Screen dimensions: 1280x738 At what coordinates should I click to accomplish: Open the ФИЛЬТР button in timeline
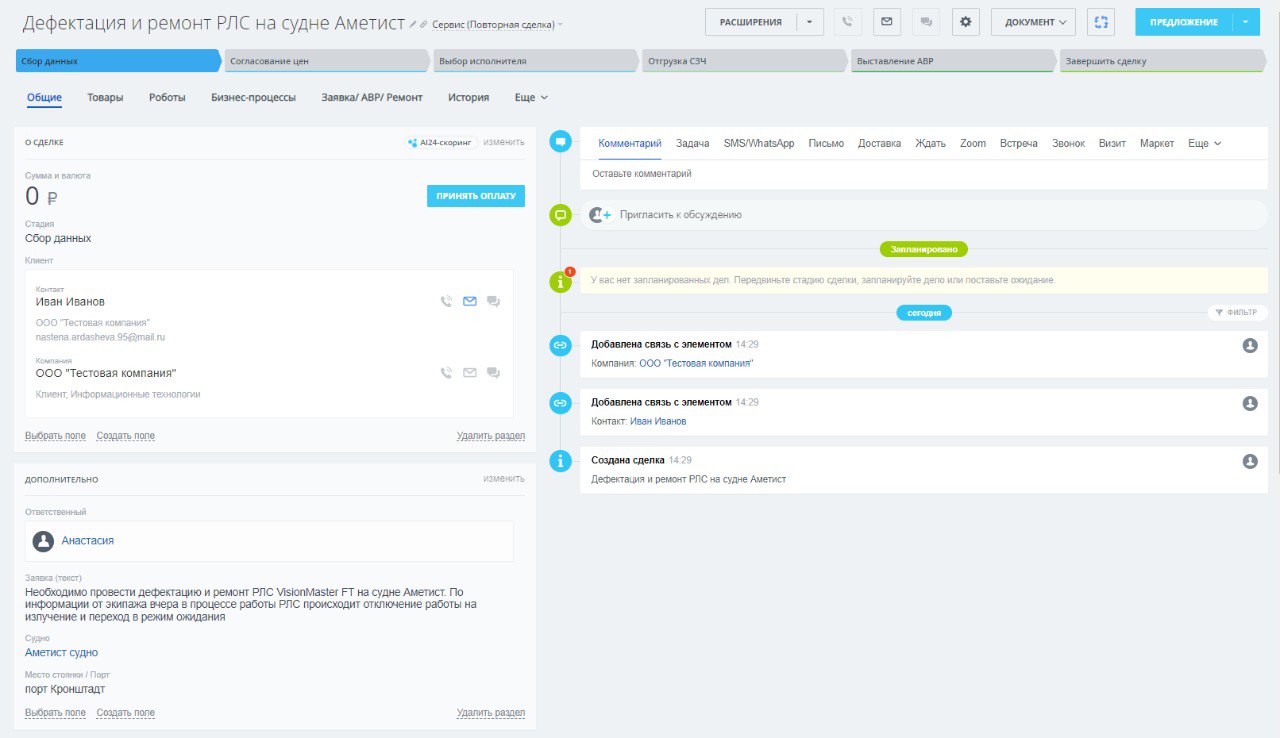point(1236,312)
